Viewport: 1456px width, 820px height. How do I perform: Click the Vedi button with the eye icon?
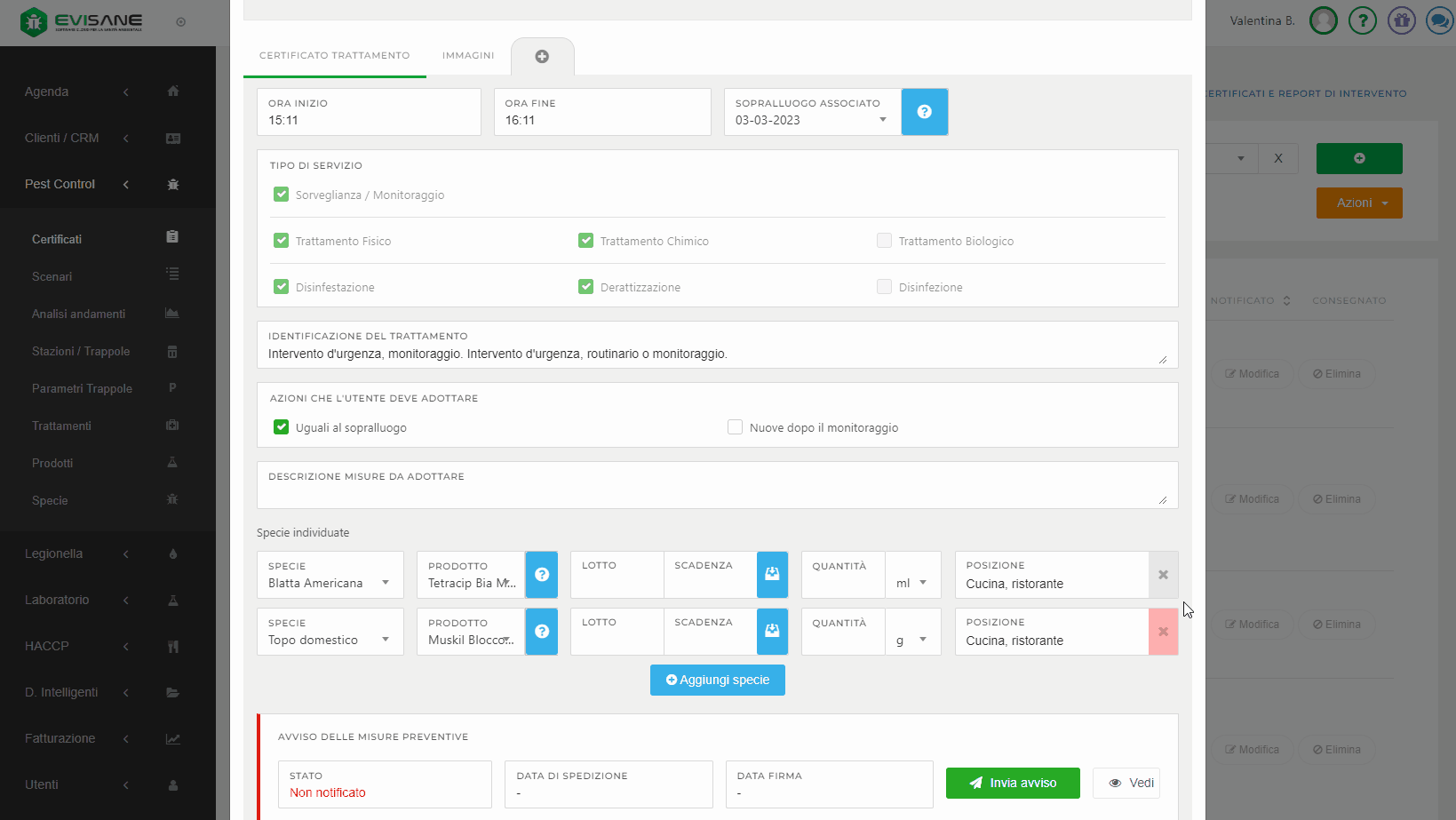[1131, 783]
